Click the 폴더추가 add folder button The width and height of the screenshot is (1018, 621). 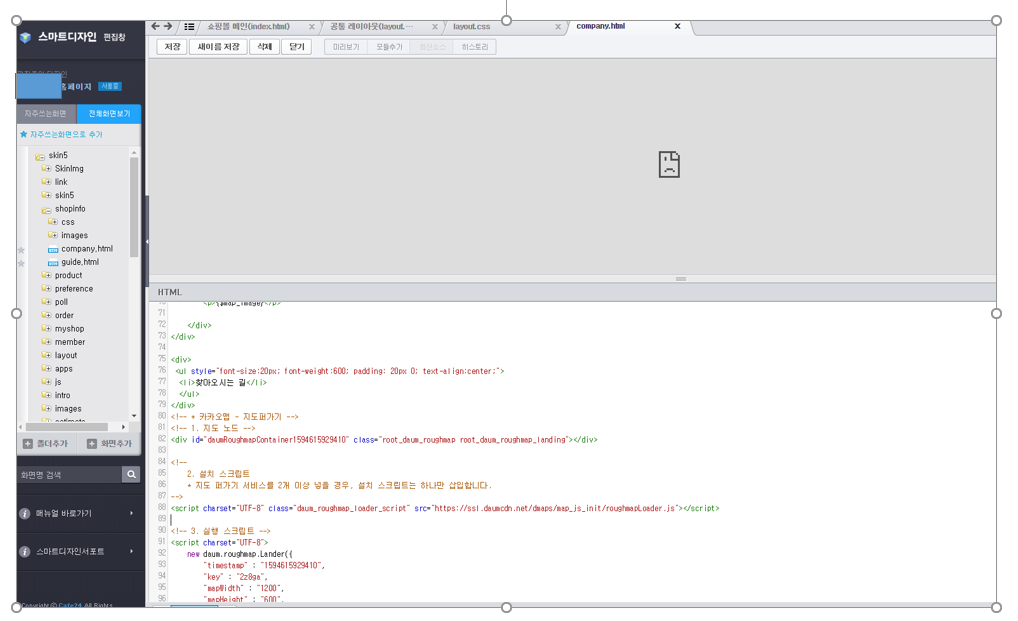(x=45, y=444)
